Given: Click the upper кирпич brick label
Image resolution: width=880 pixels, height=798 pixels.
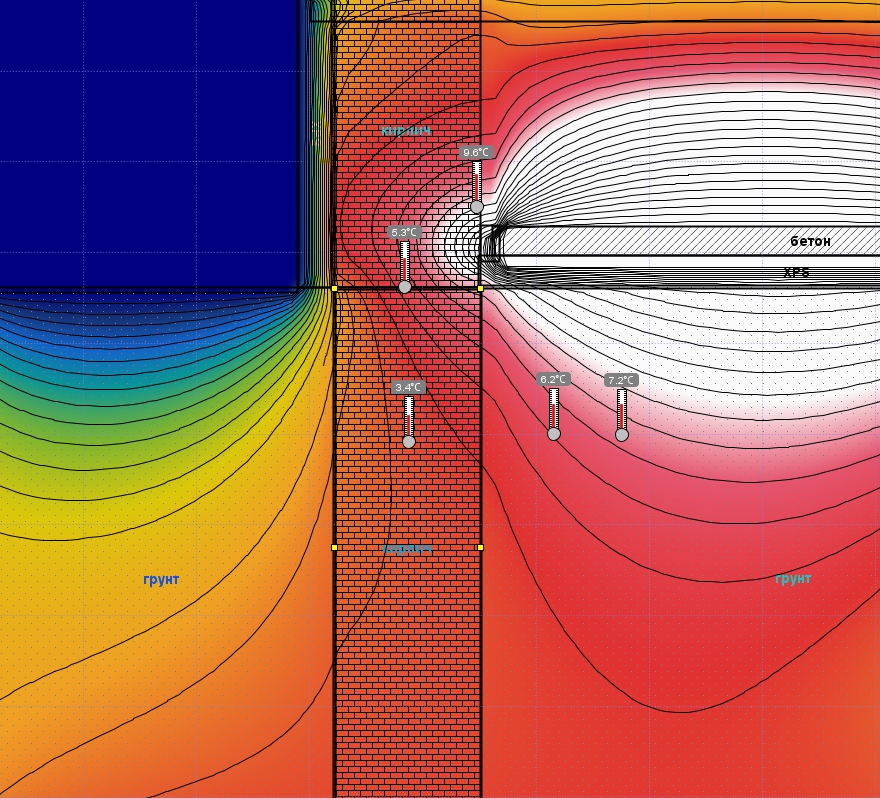Looking at the screenshot, I should pyautogui.click(x=406, y=131).
